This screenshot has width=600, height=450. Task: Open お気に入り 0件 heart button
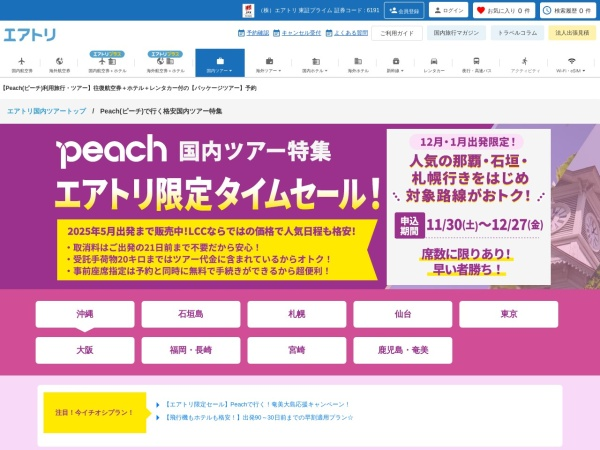[504, 10]
